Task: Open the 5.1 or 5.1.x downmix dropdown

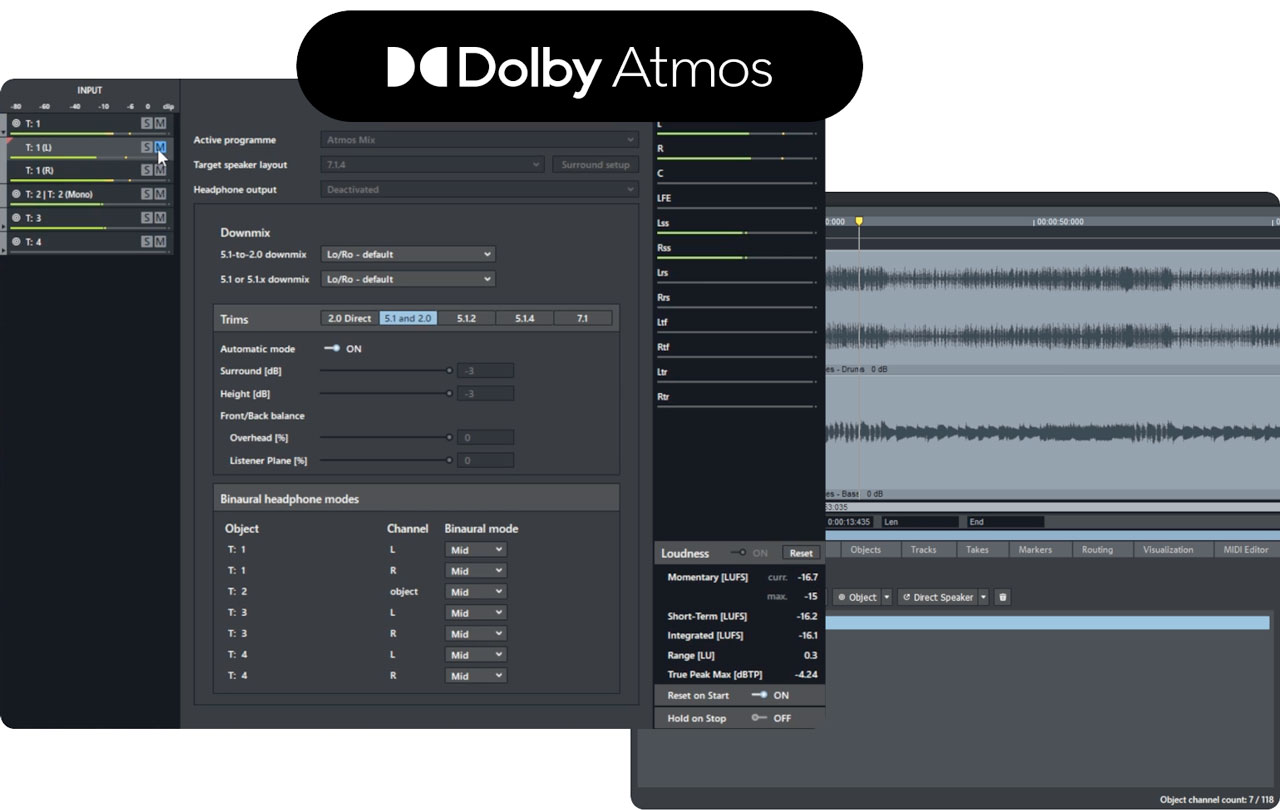Action: coord(408,279)
